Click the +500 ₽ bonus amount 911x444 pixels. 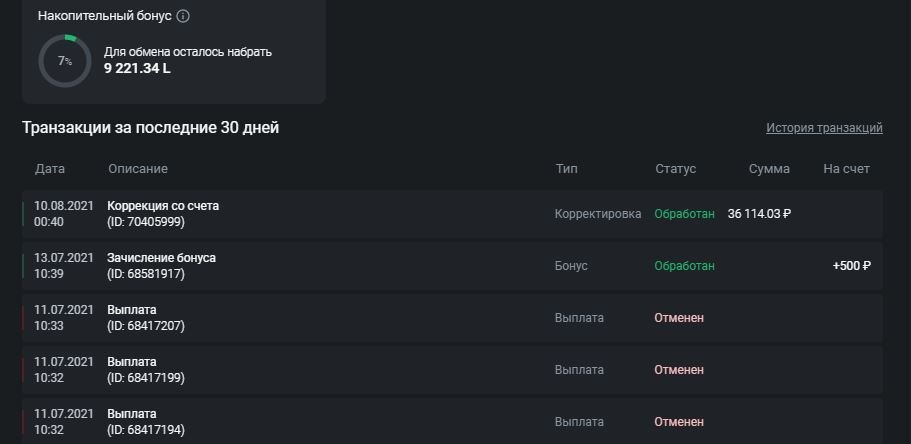(x=851, y=266)
